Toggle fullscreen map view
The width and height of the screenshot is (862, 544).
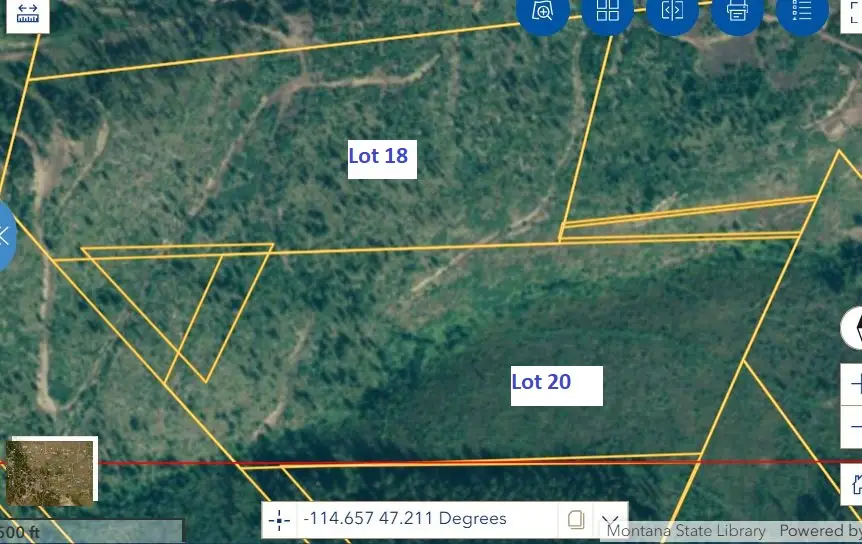click(854, 14)
